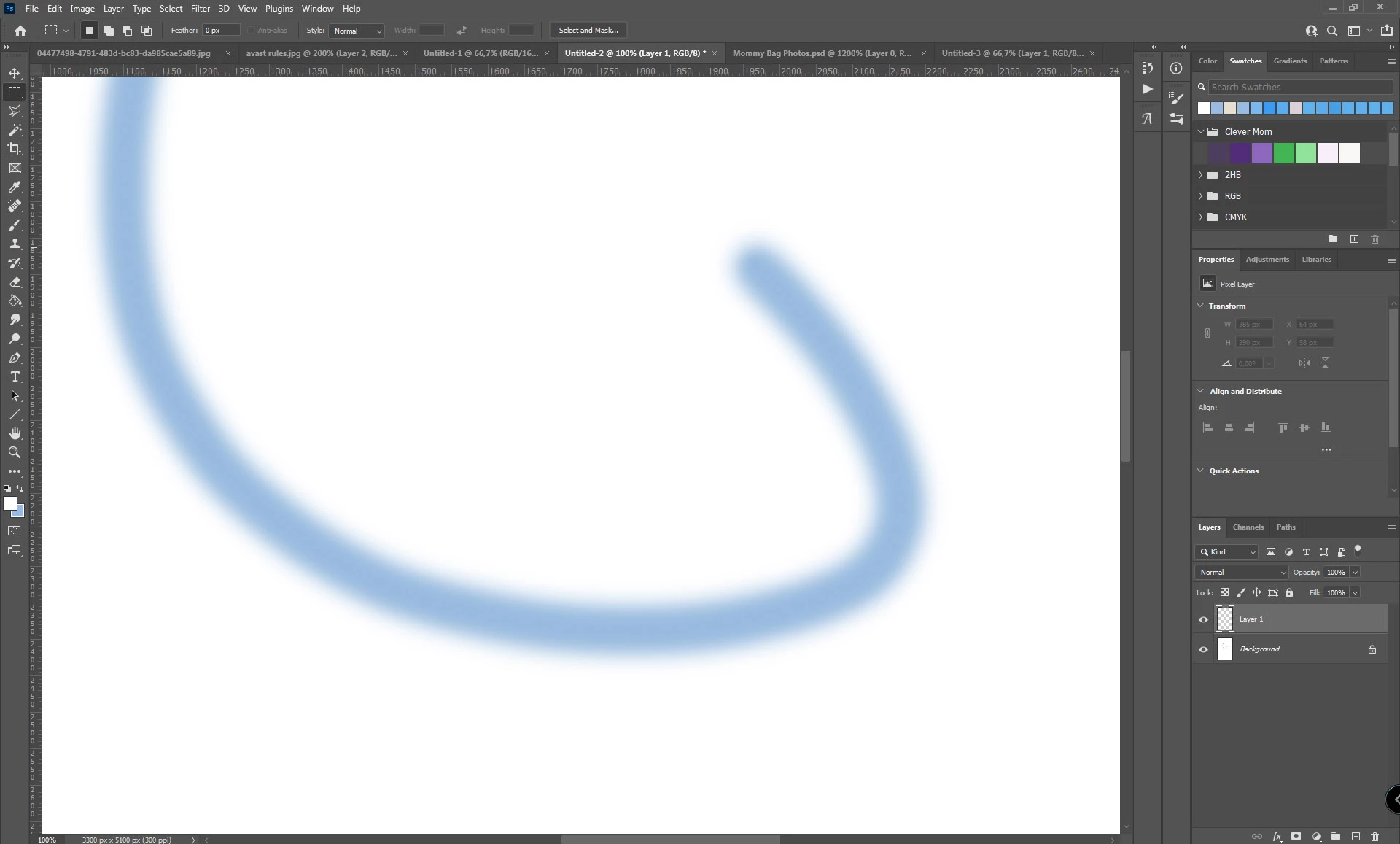Viewport: 1400px width, 844px height.
Task: Open the Style dropdown
Action: click(357, 31)
